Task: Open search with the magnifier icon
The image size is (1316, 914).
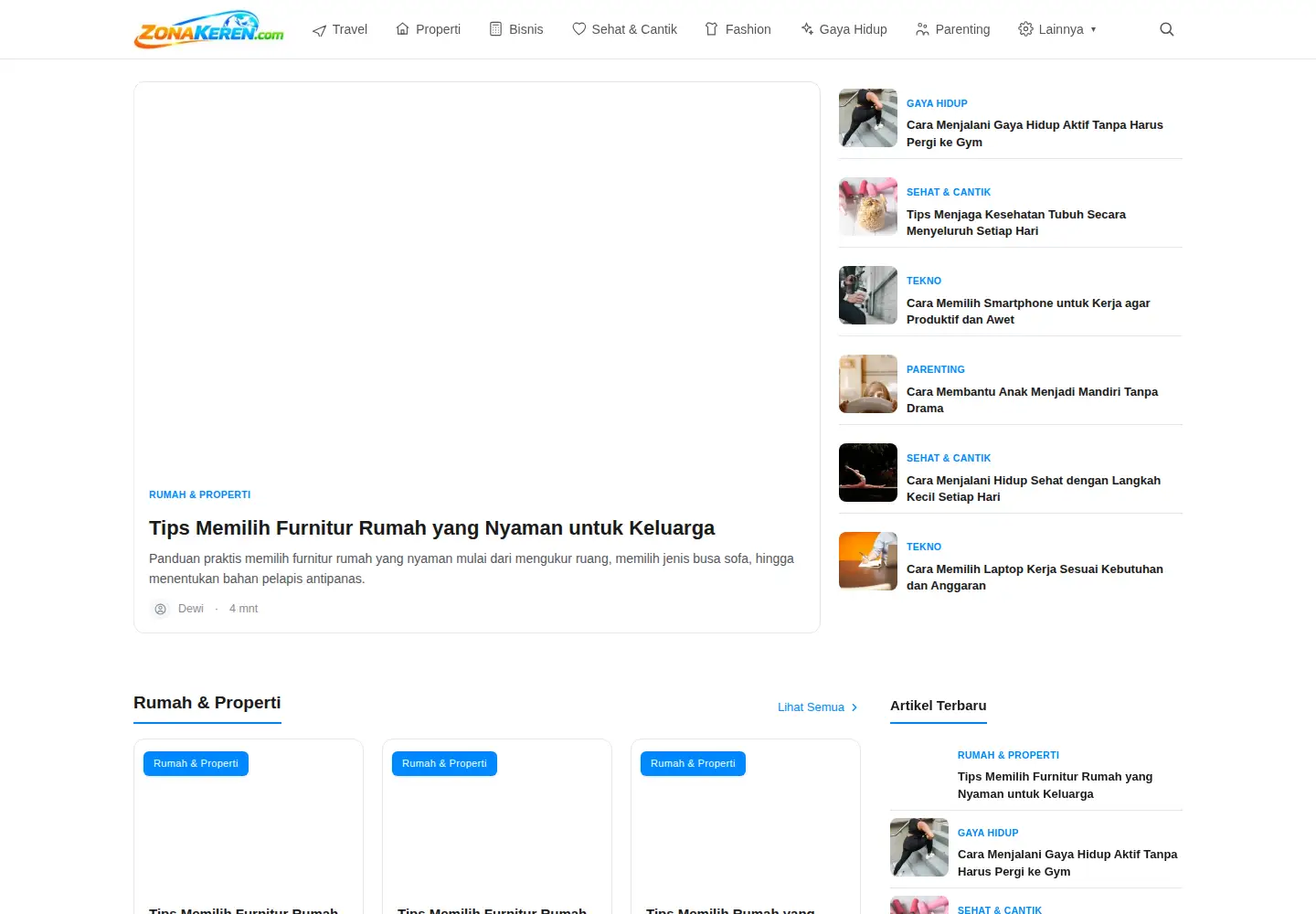Action: (x=1167, y=29)
